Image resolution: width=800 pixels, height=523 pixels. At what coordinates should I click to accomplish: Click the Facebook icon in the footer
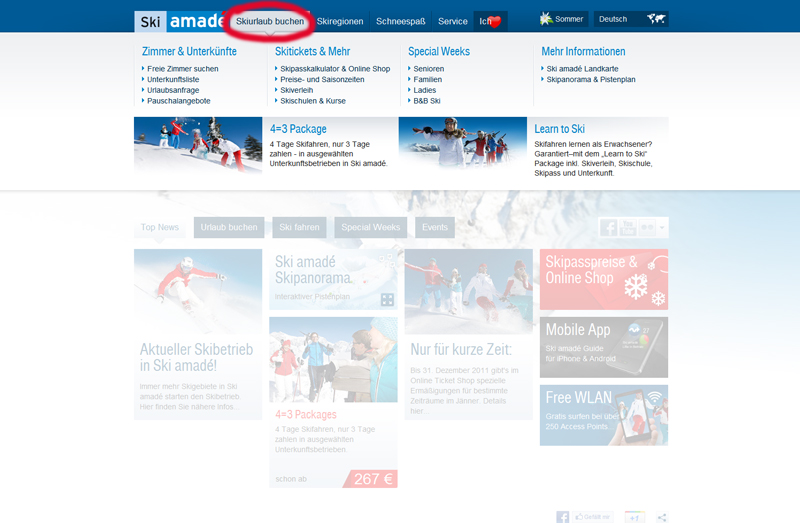pyautogui.click(x=562, y=517)
